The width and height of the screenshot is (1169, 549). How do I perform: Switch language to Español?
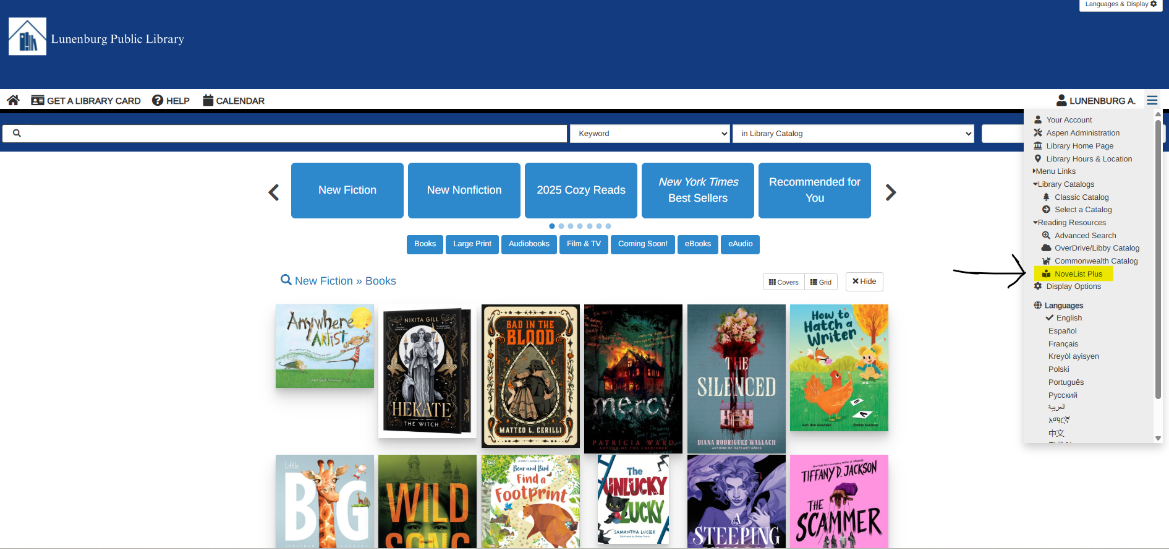click(x=1062, y=331)
